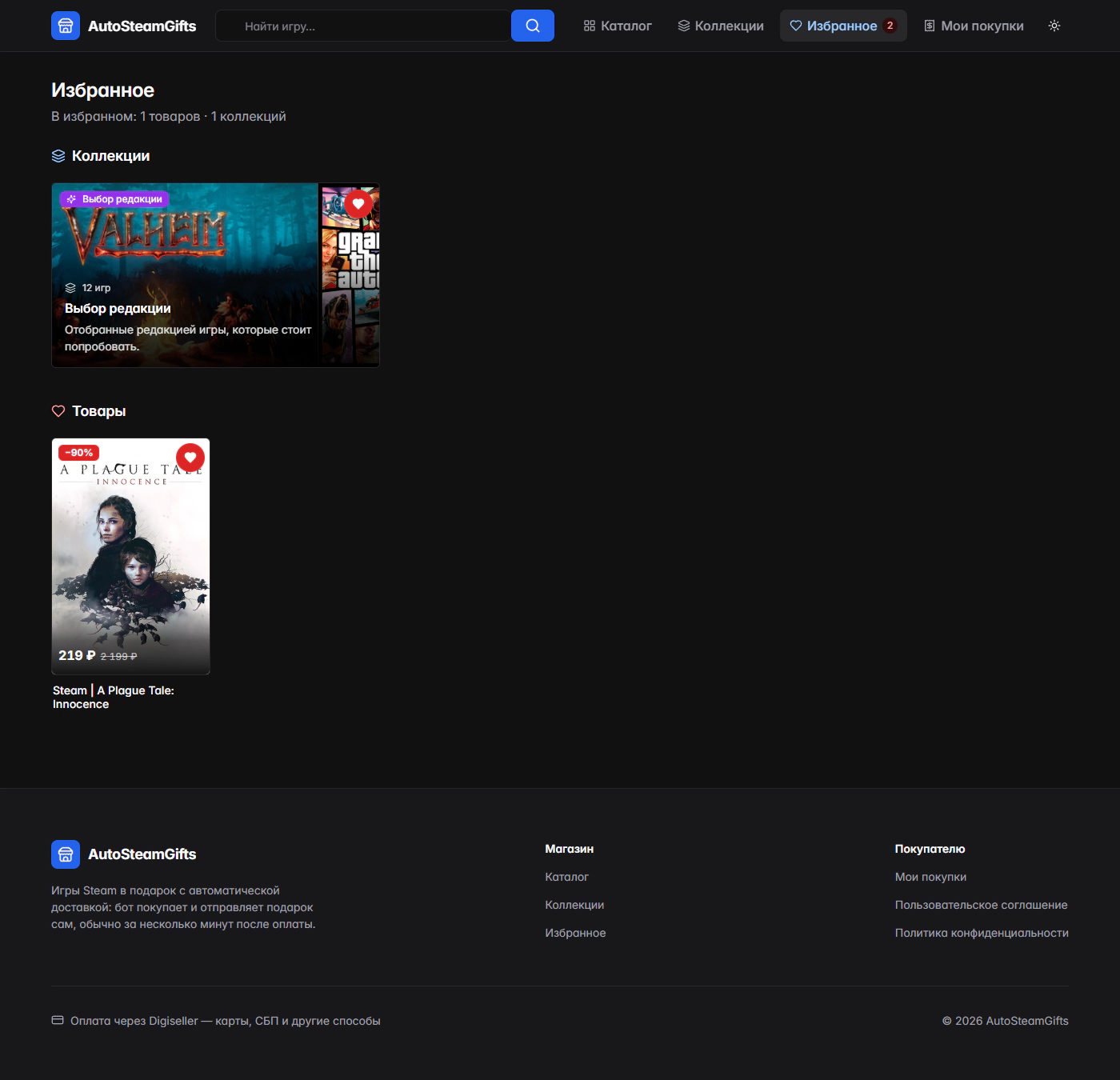Open the Каталог menu item
The image size is (1120, 1080).
pyautogui.click(x=618, y=26)
